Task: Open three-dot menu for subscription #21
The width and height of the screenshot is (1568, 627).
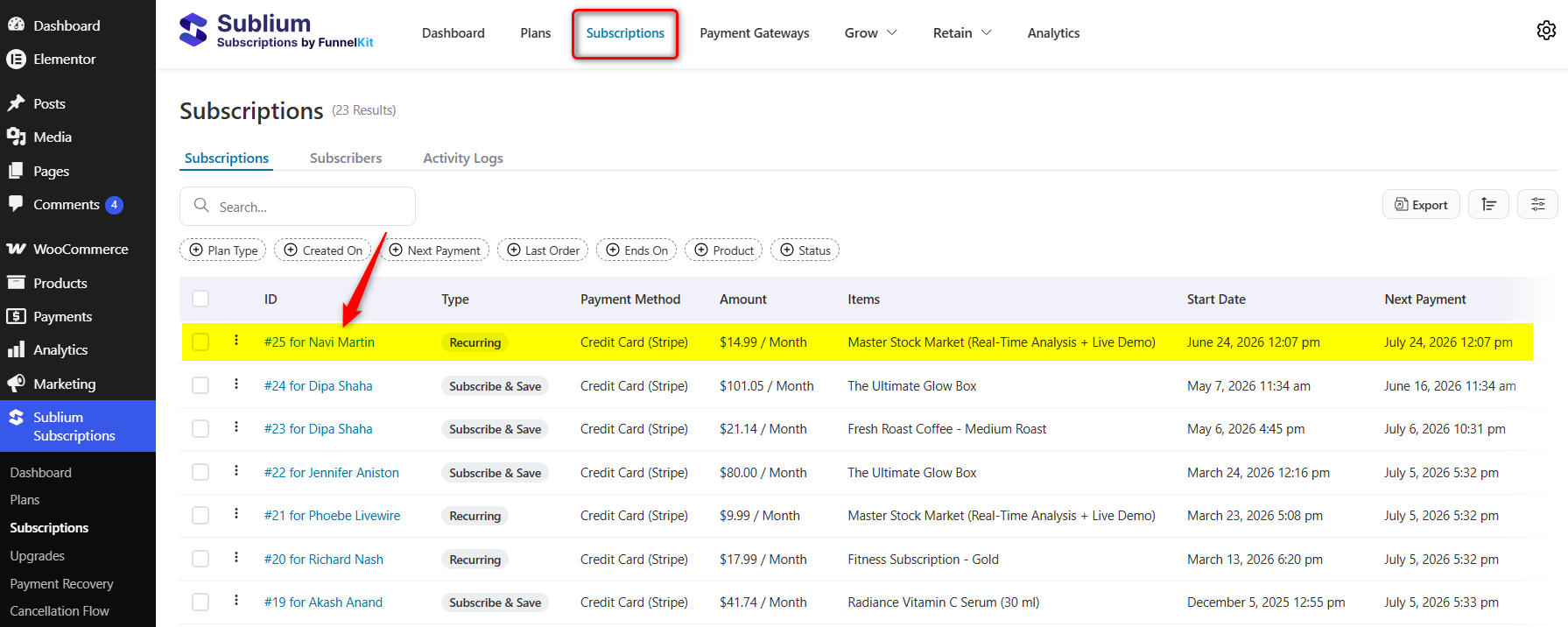Action: 236,513
